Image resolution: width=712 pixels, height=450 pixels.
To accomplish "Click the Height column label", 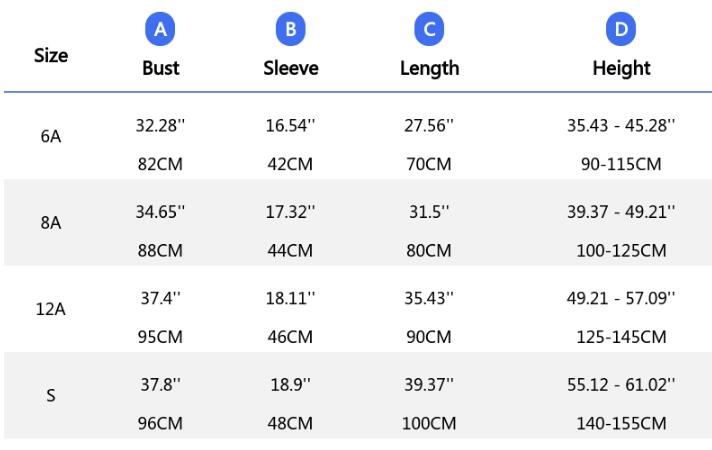I will click(x=621, y=69).
